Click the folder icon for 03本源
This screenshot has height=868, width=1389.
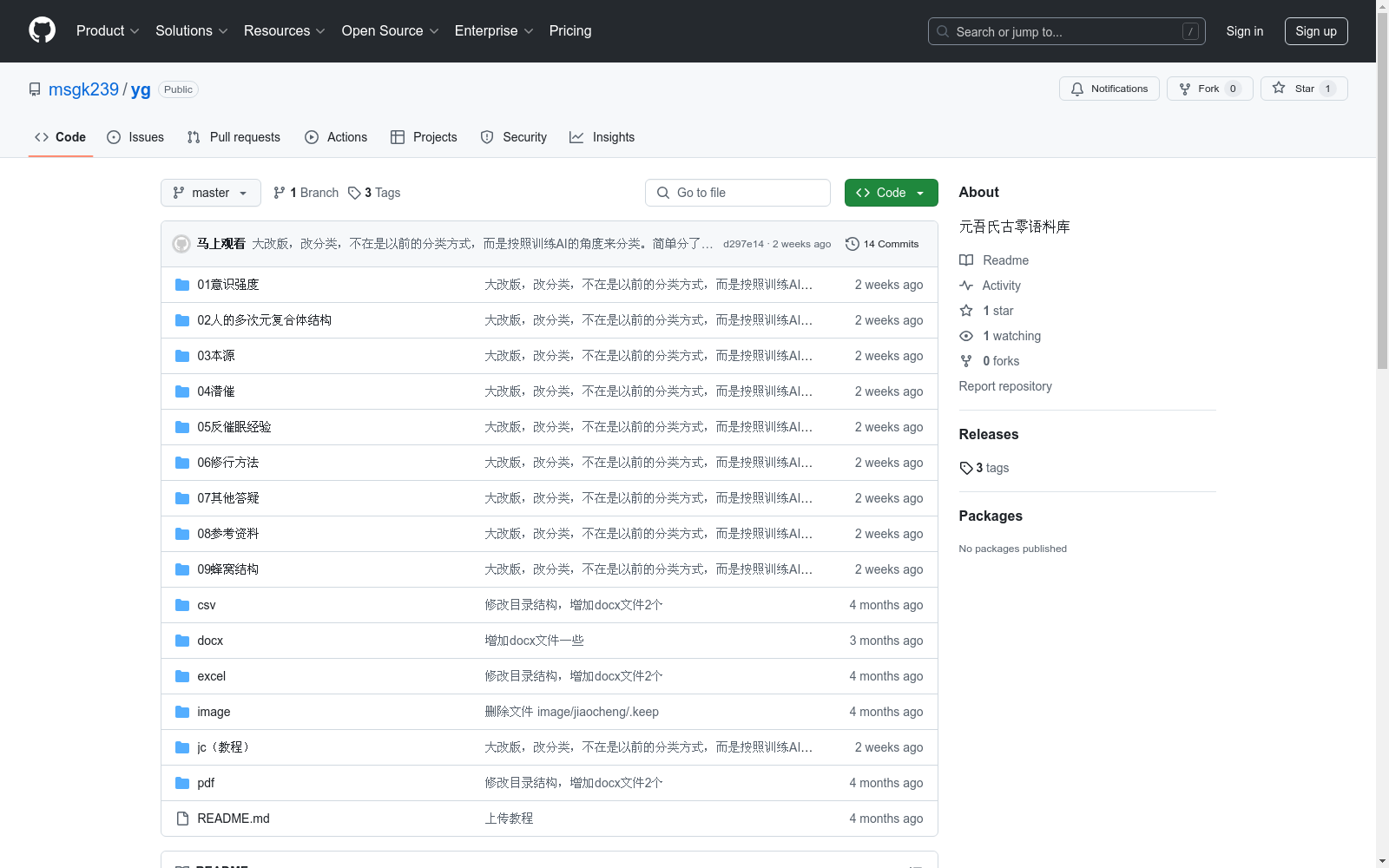click(182, 356)
